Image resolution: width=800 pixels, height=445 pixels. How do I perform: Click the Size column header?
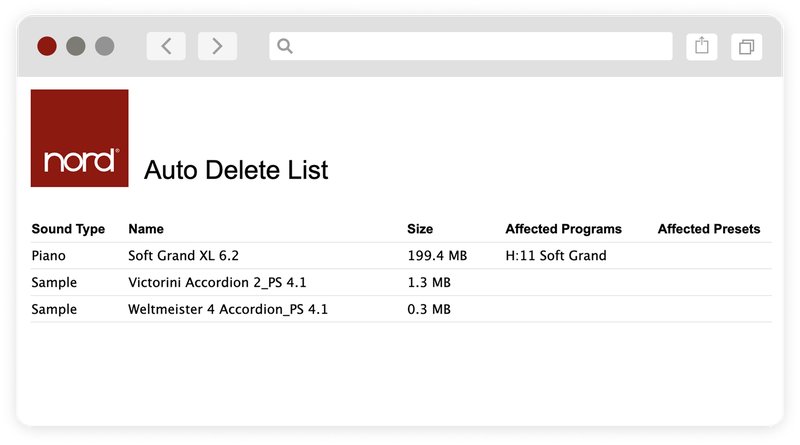click(x=420, y=229)
